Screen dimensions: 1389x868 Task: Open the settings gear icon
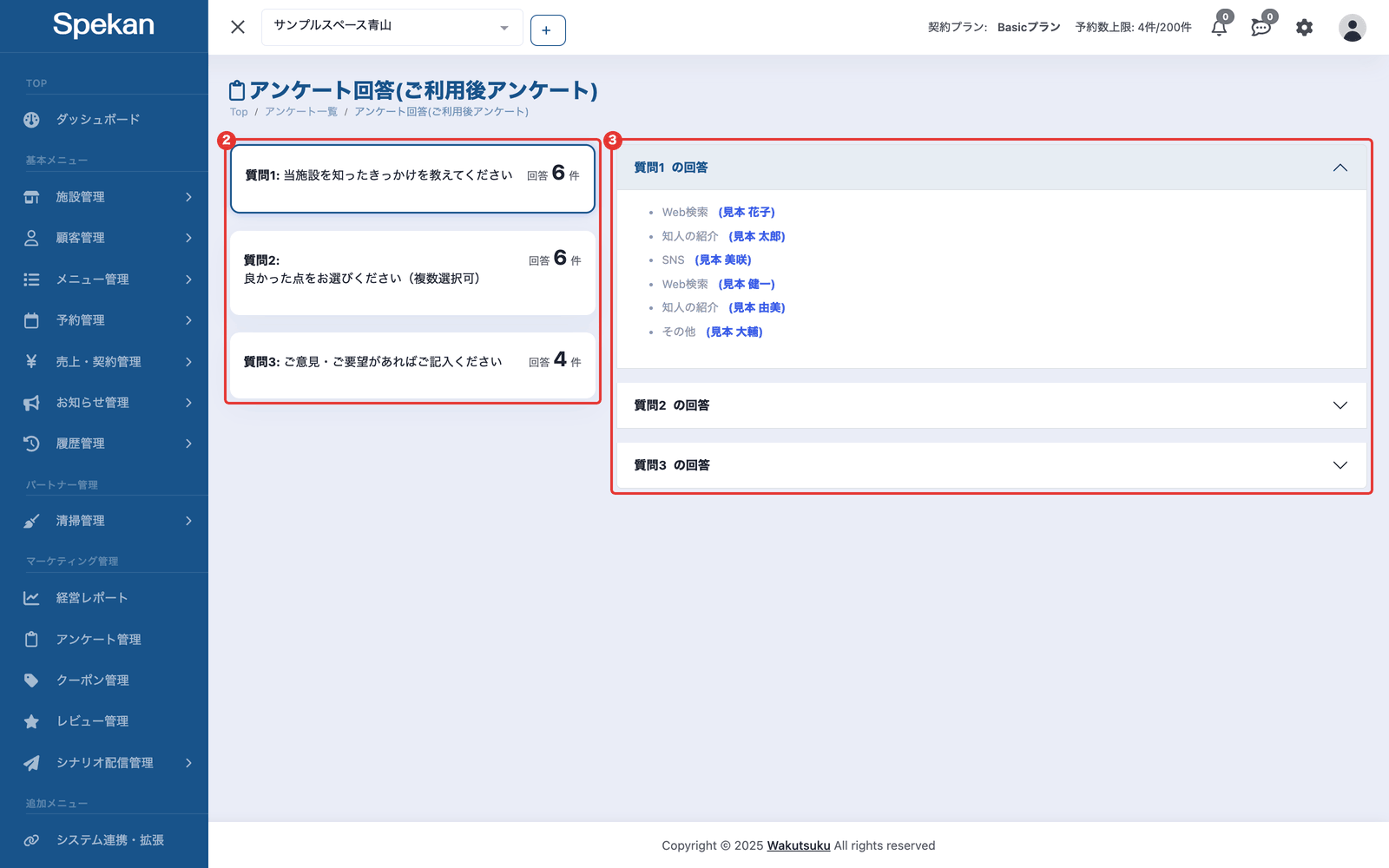tap(1304, 28)
